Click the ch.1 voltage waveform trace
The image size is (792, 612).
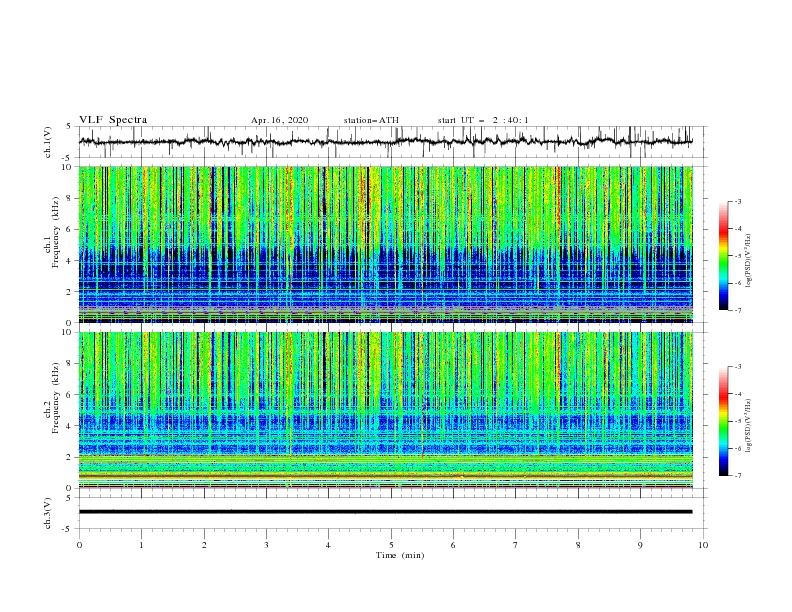click(385, 141)
